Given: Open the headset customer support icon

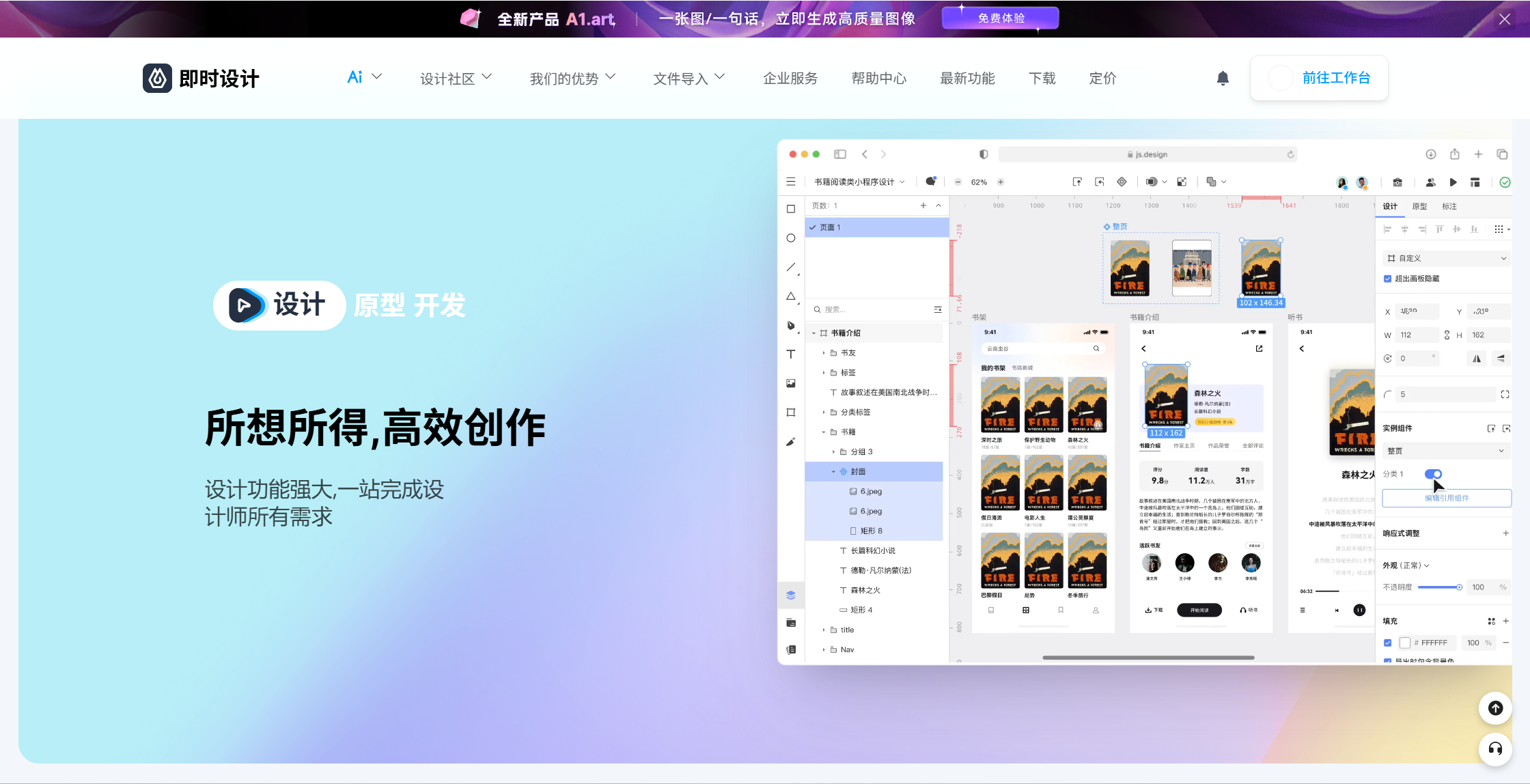Looking at the screenshot, I should (x=1495, y=748).
